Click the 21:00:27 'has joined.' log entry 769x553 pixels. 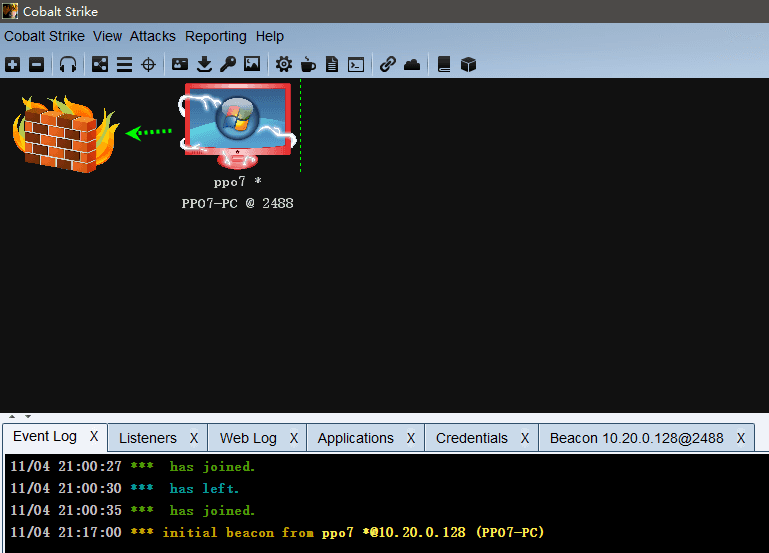(x=132, y=466)
